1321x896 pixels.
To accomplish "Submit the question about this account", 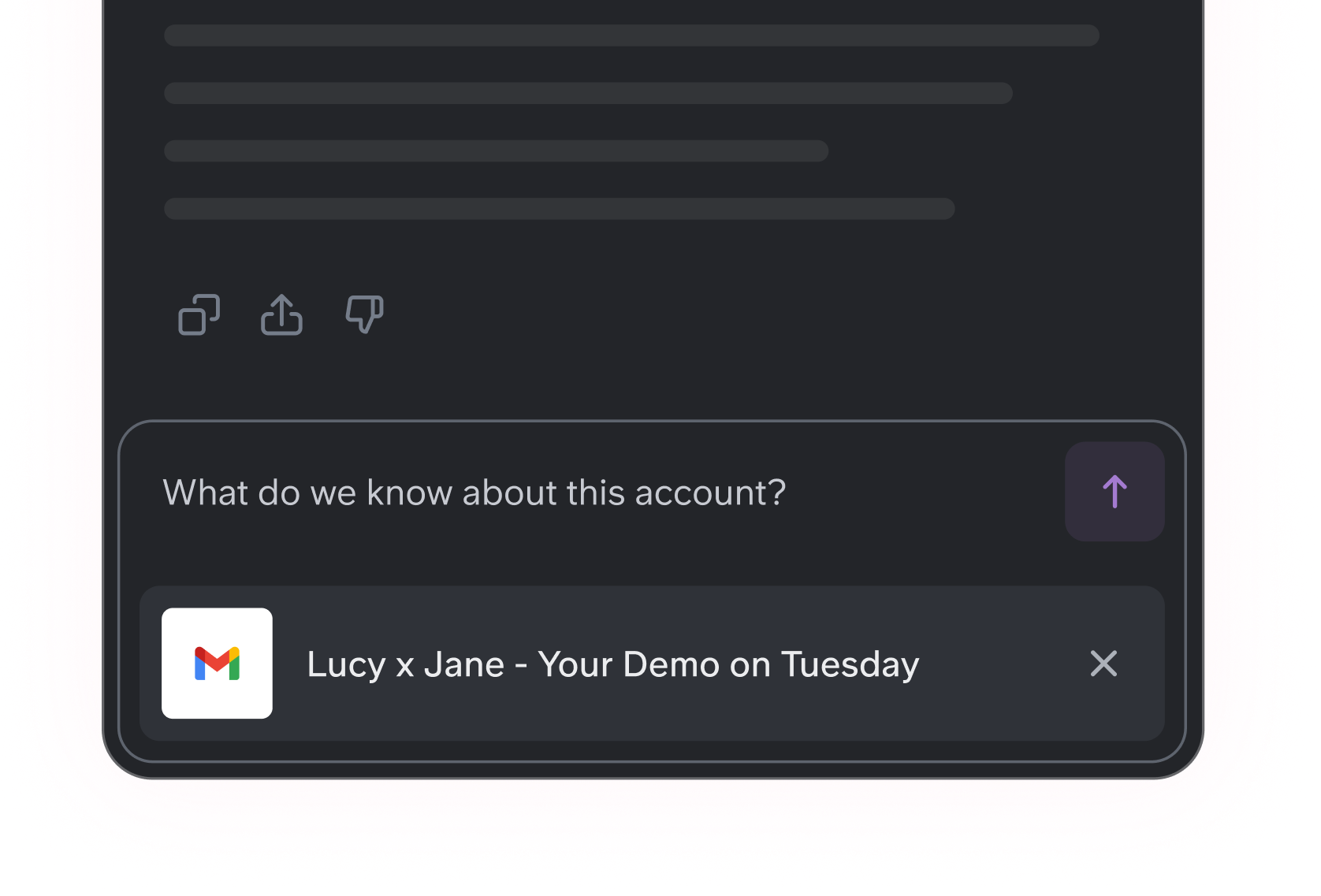I will (1114, 492).
